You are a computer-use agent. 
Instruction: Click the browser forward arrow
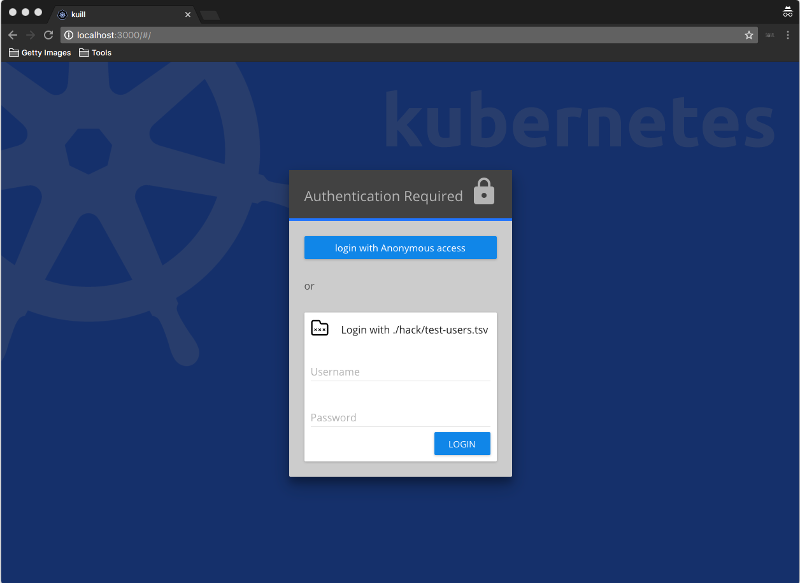coord(30,35)
